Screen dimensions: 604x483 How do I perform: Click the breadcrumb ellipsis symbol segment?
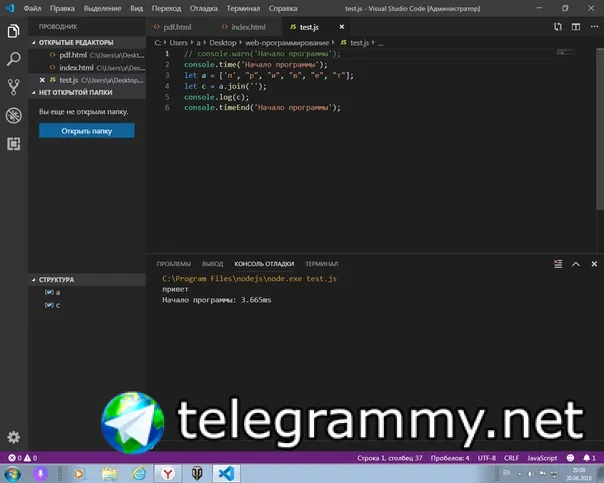click(381, 43)
